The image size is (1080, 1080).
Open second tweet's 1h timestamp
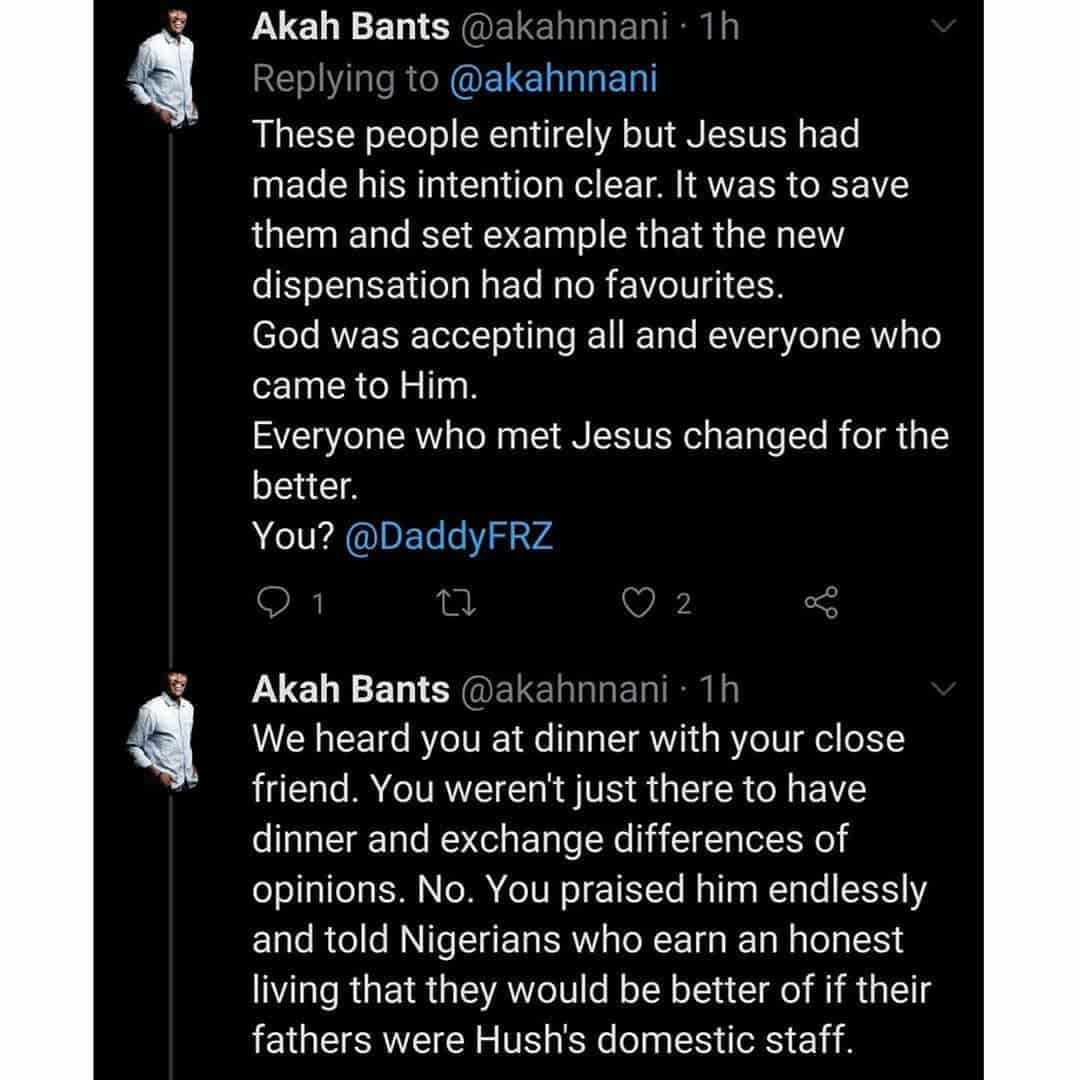719,688
